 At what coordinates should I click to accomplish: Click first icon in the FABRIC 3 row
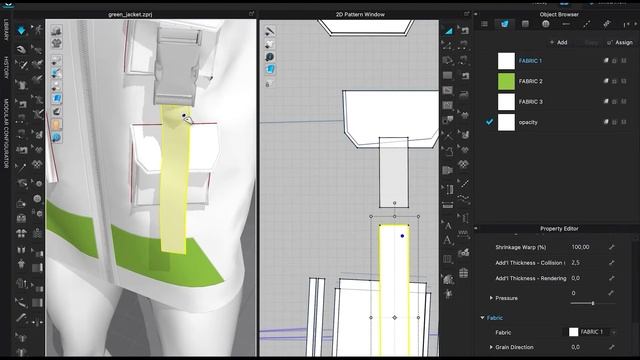[606, 101]
